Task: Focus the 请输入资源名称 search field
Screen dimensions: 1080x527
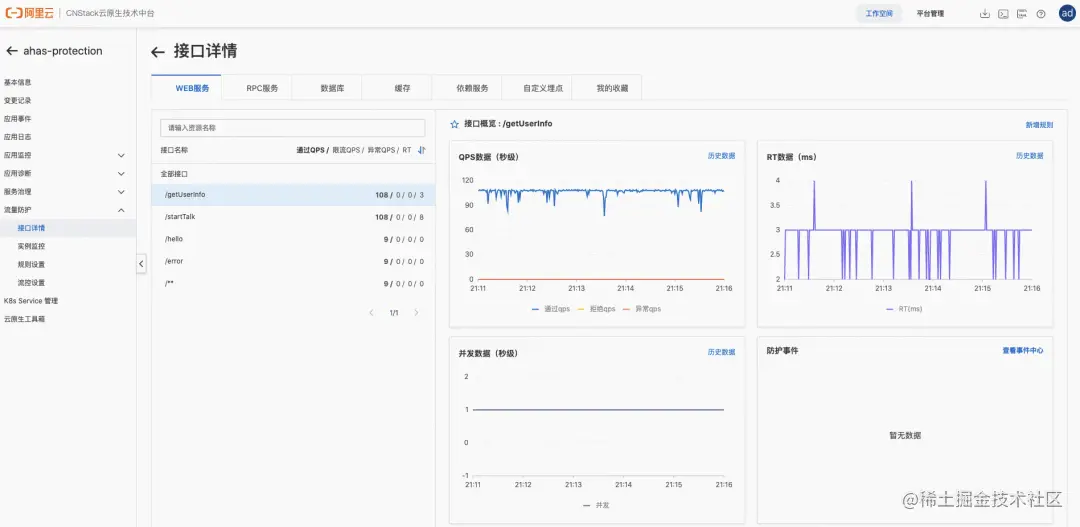Action: pos(293,127)
